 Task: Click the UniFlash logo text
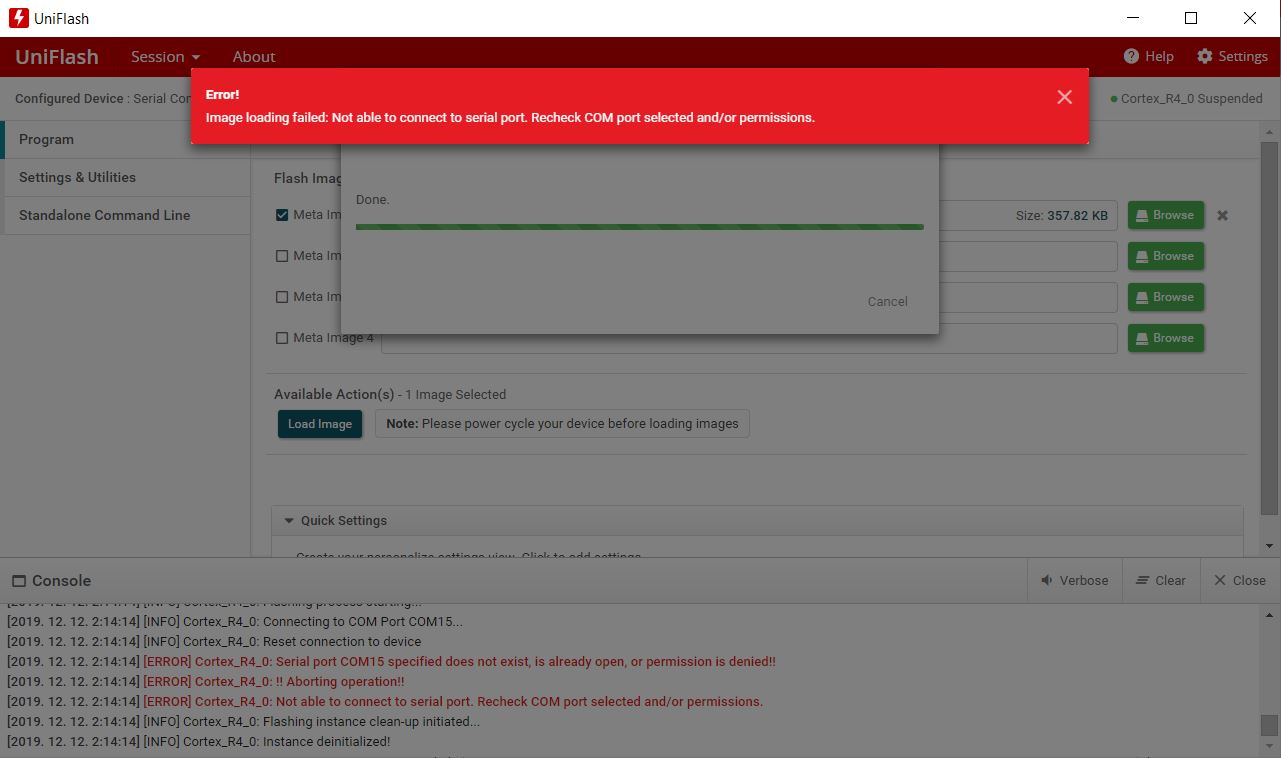point(57,57)
